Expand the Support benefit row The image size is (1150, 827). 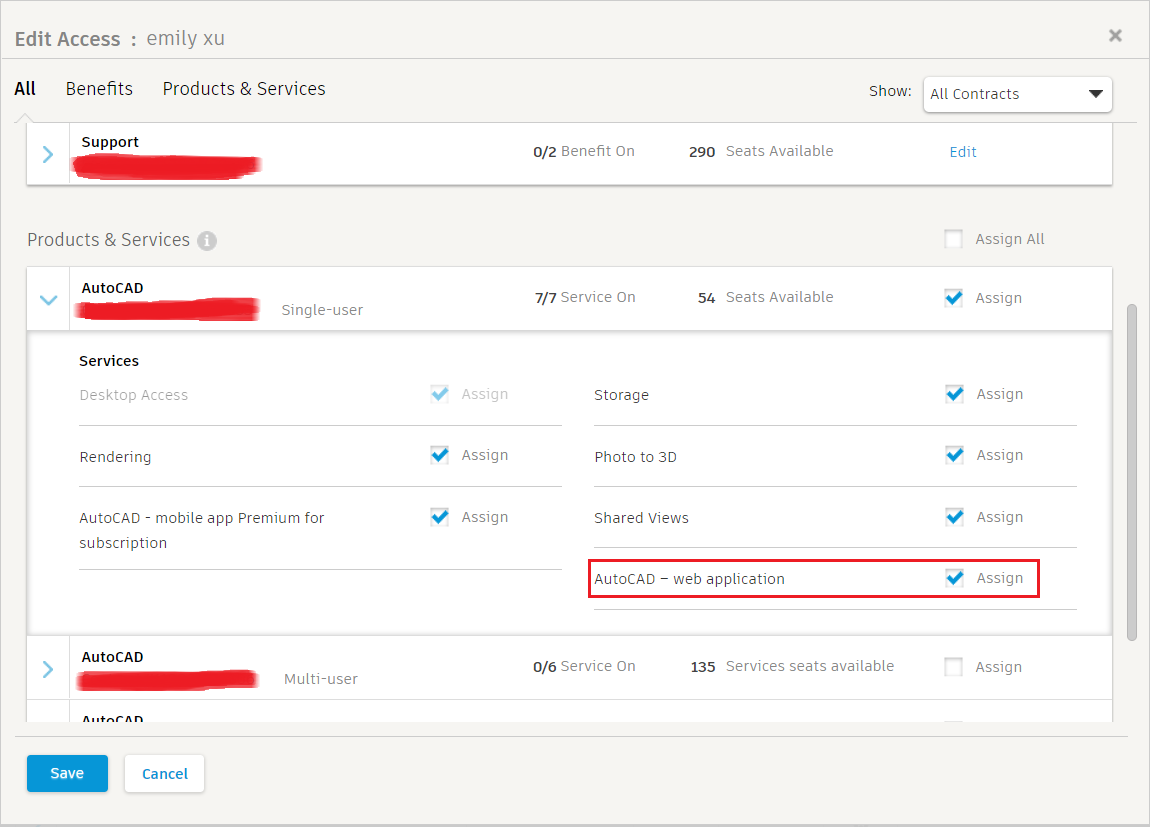48,154
